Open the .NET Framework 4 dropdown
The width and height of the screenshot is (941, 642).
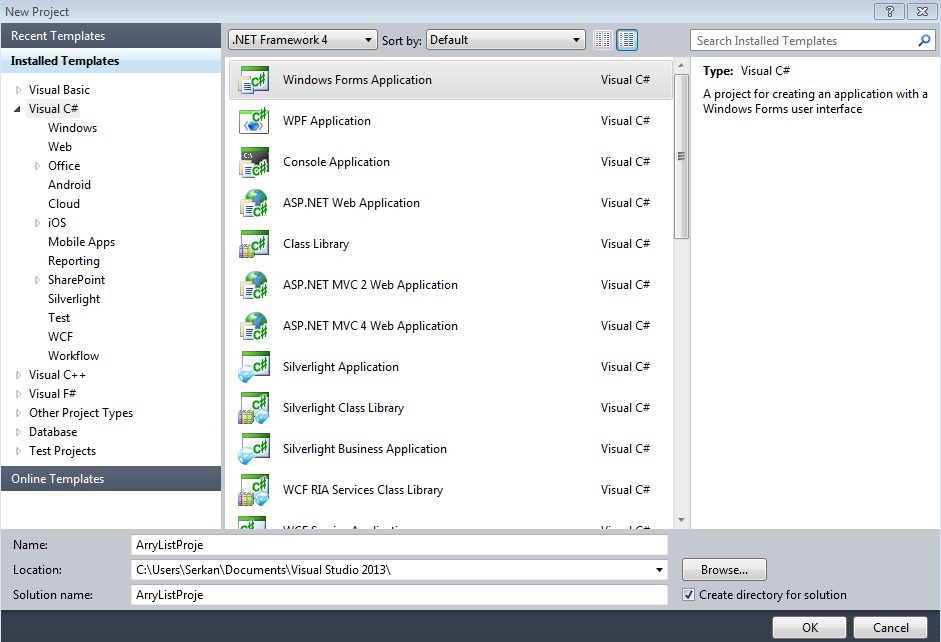coord(303,40)
